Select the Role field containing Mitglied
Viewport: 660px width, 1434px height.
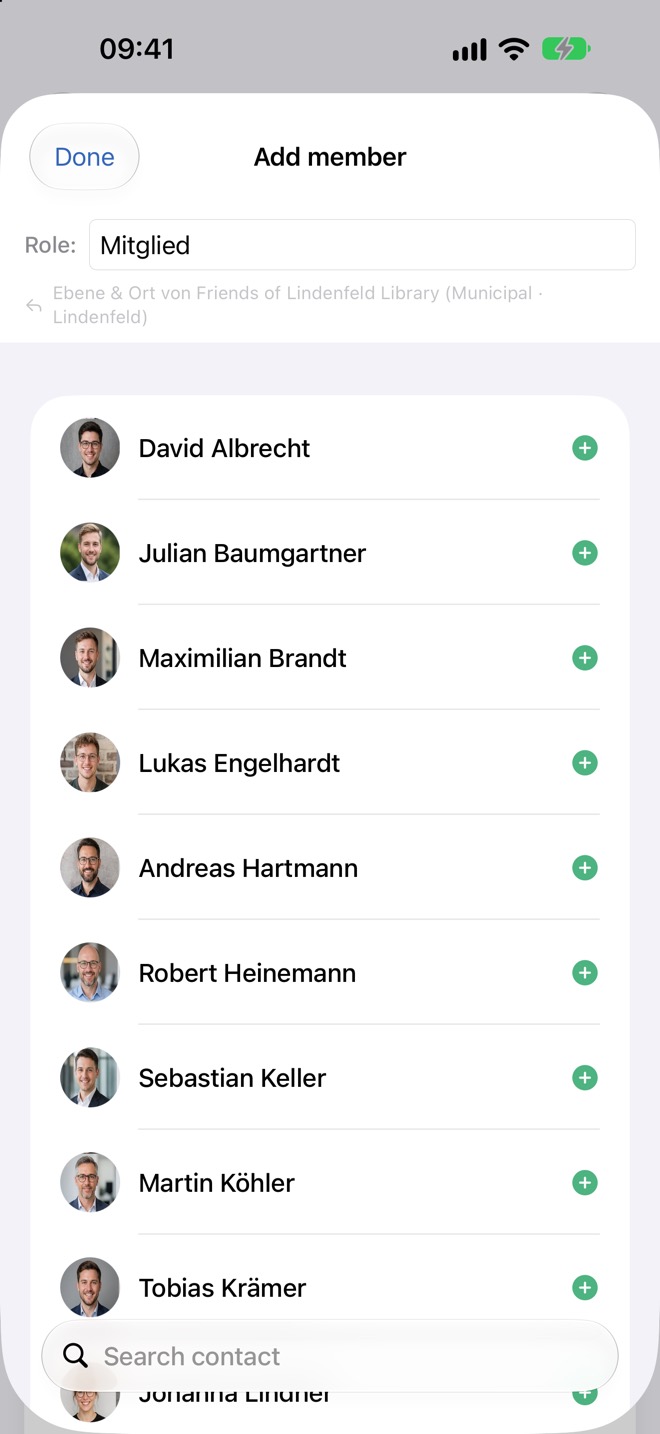pyautogui.click(x=362, y=245)
